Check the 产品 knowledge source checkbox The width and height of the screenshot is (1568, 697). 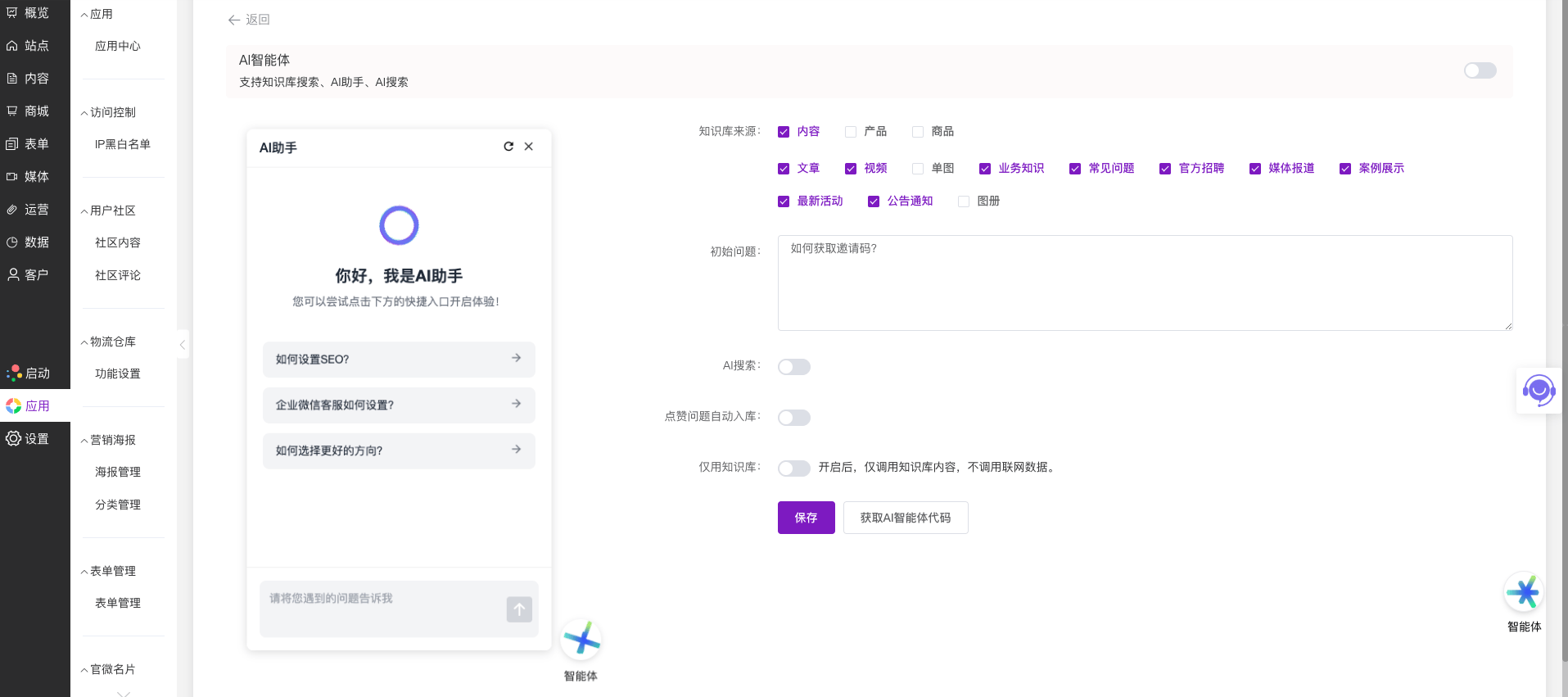pos(851,132)
